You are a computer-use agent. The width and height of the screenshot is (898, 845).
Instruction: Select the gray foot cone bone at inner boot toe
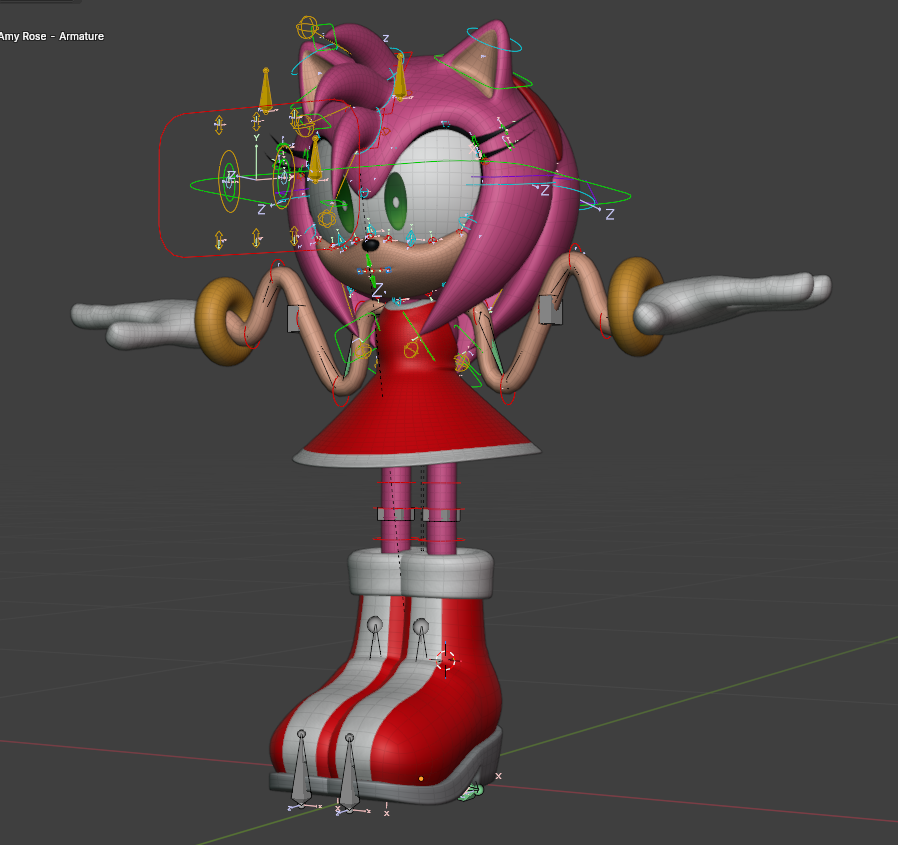[x=349, y=771]
